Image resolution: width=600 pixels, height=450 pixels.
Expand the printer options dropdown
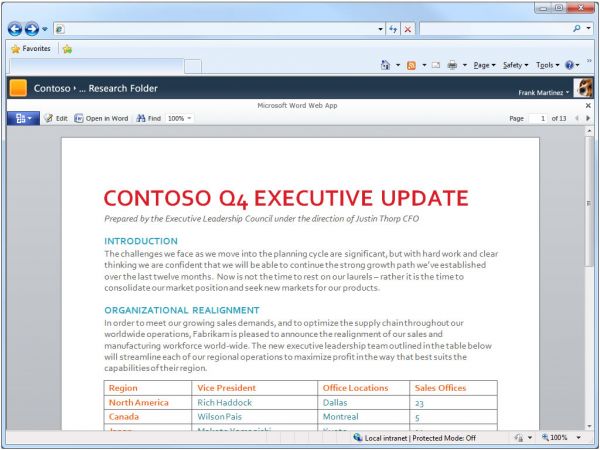(465, 65)
